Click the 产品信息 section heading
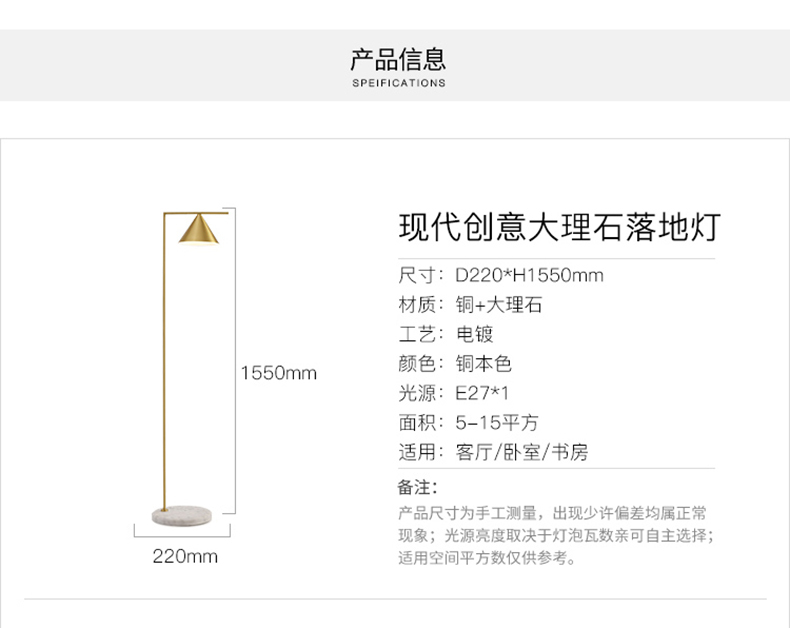 398,58
